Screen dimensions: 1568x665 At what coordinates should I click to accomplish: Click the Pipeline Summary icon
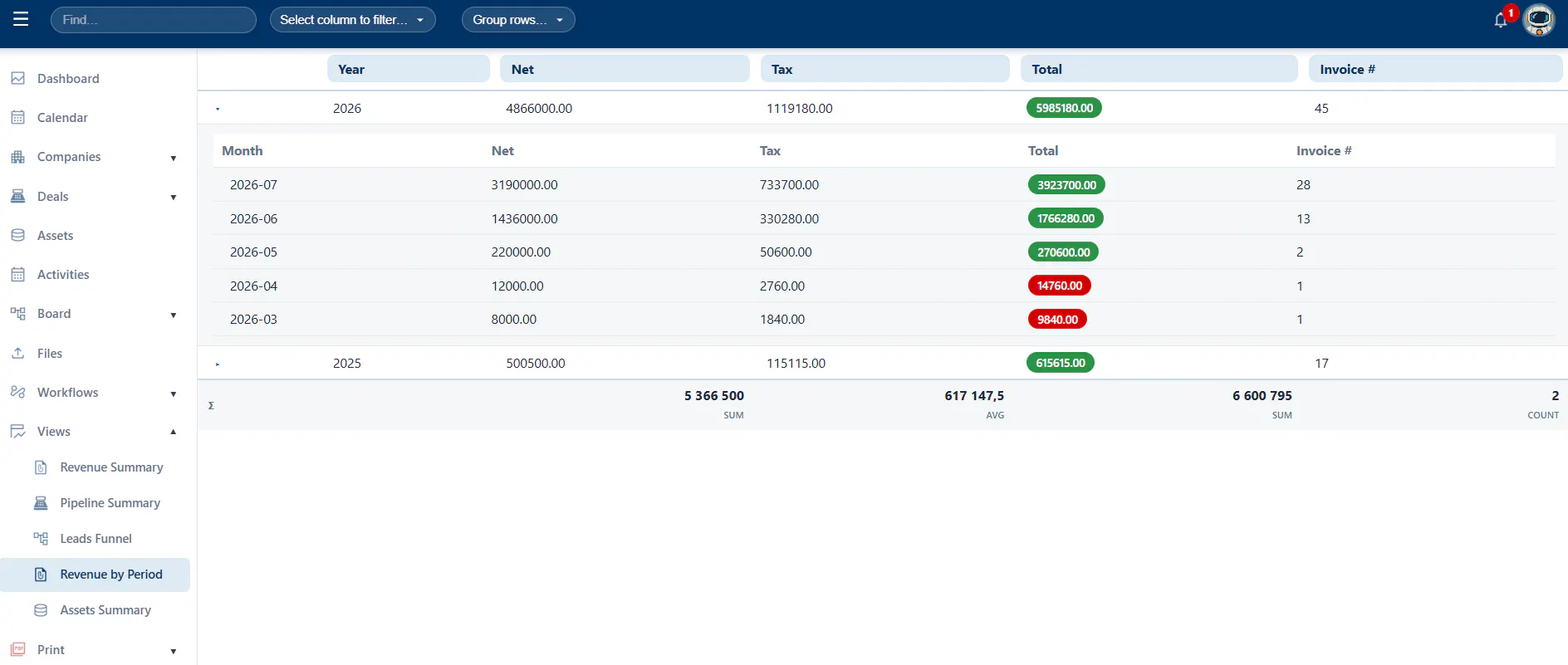pos(41,502)
